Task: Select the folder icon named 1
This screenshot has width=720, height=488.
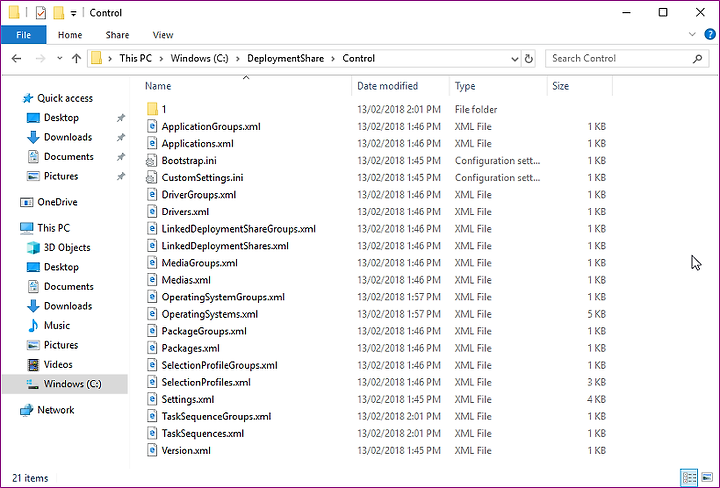Action: coord(152,109)
